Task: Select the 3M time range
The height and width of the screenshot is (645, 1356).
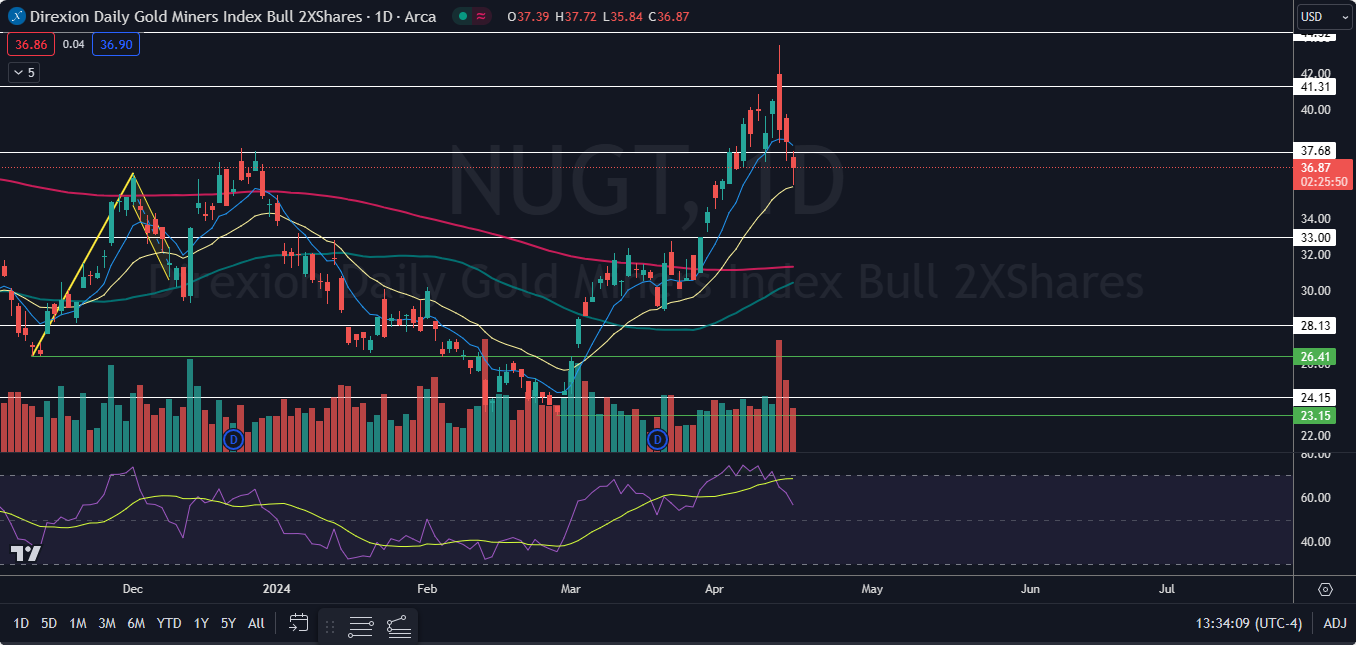Action: tap(107, 623)
